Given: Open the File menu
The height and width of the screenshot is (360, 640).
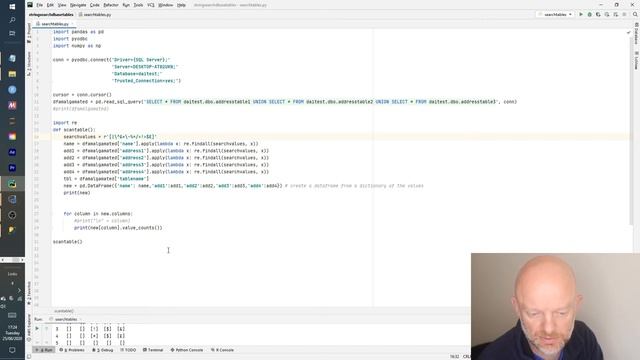Looking at the screenshot, I should pos(40,5).
